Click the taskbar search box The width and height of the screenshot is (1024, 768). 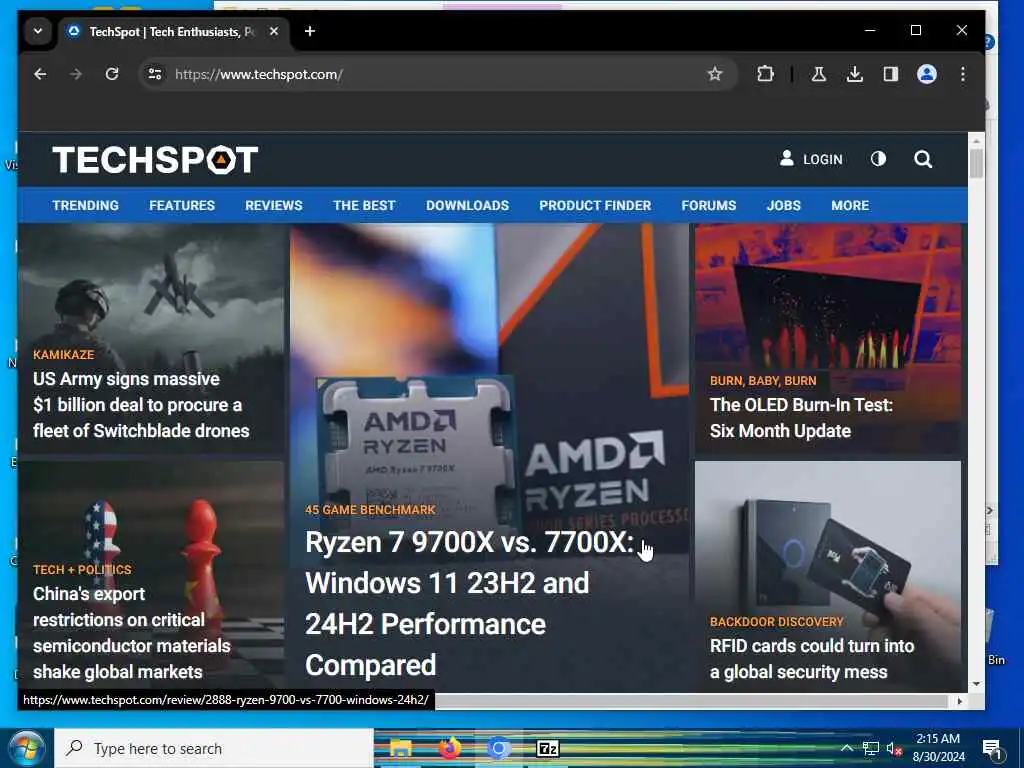(214, 748)
